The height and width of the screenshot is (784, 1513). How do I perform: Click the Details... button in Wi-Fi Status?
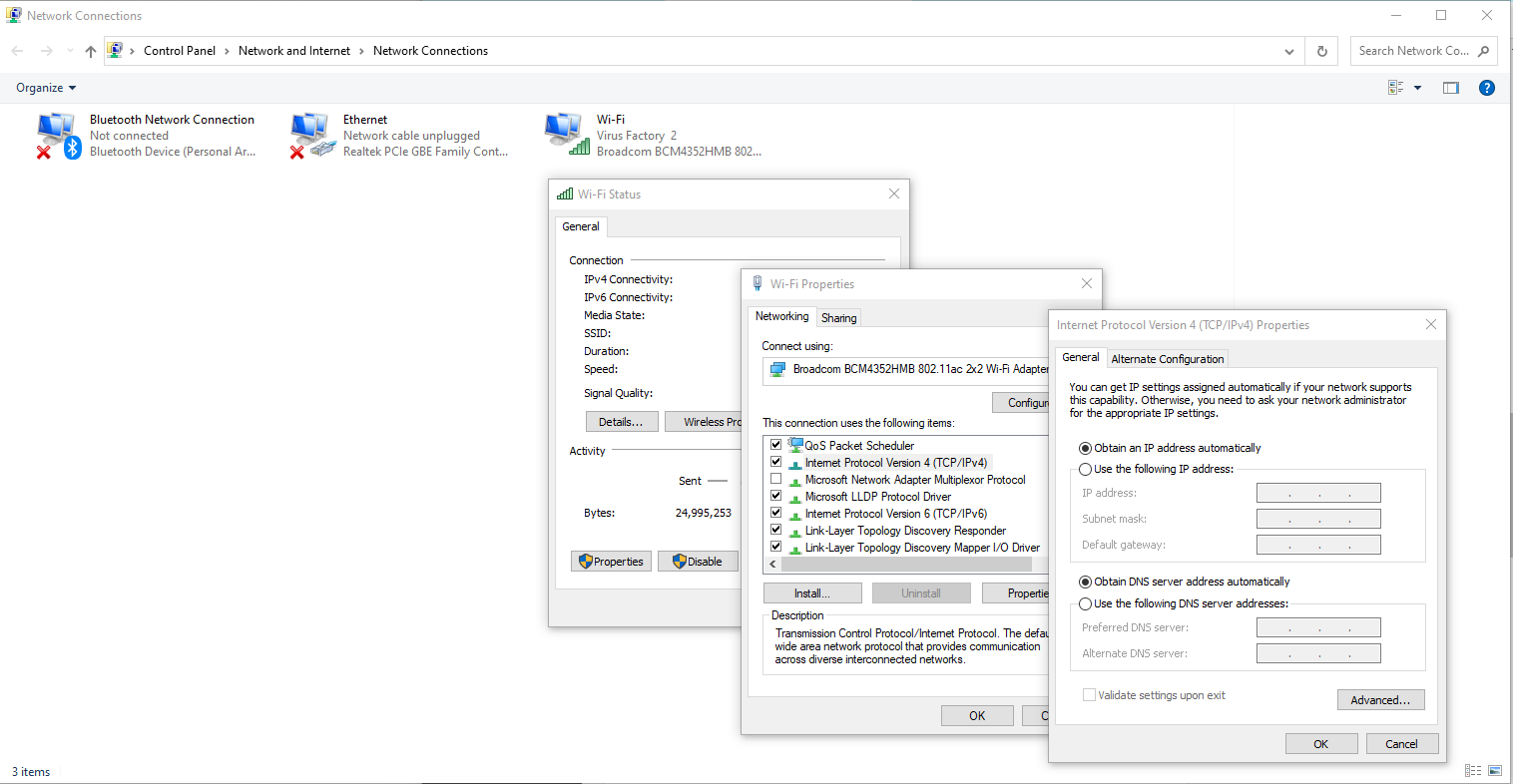pos(621,422)
